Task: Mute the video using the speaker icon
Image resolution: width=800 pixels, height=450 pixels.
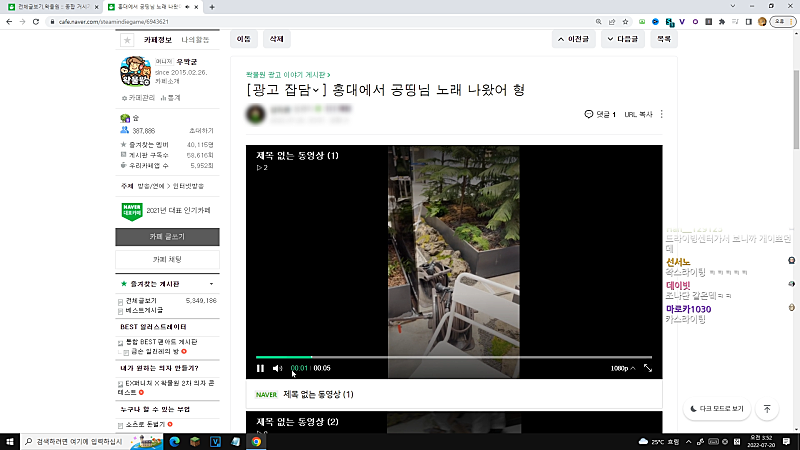Action: (278, 368)
